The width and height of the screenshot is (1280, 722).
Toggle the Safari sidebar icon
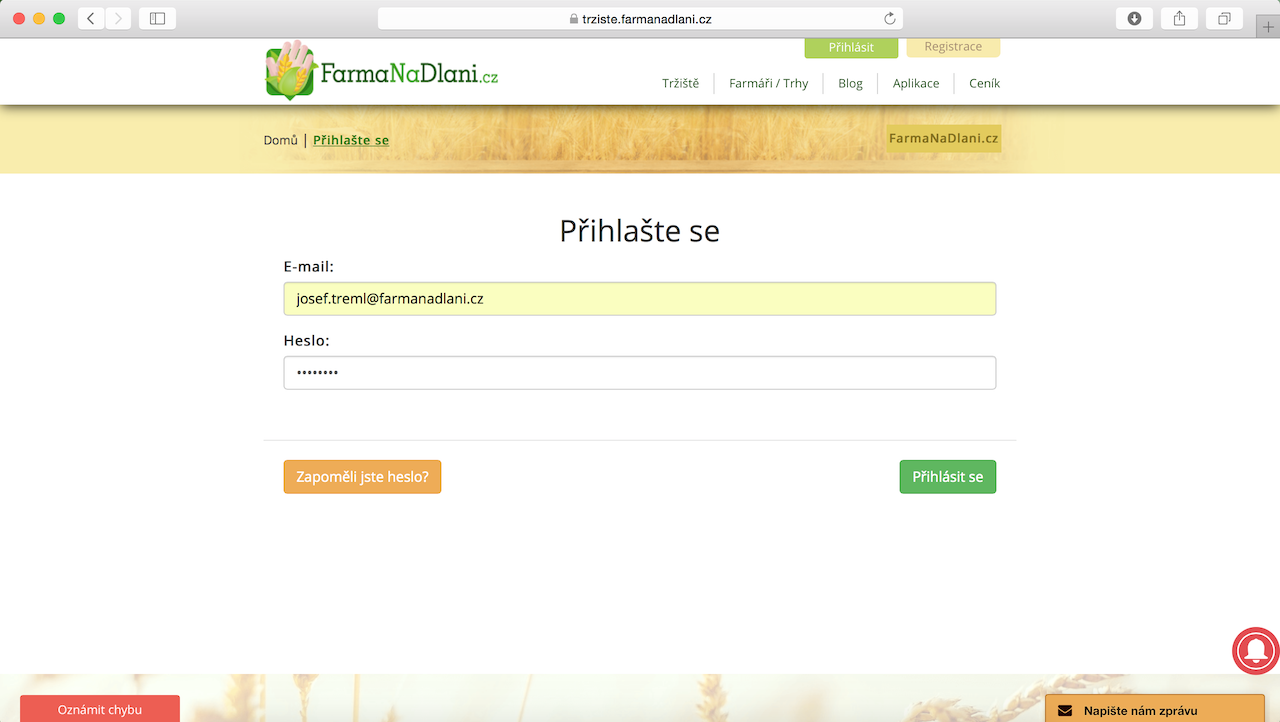[157, 19]
